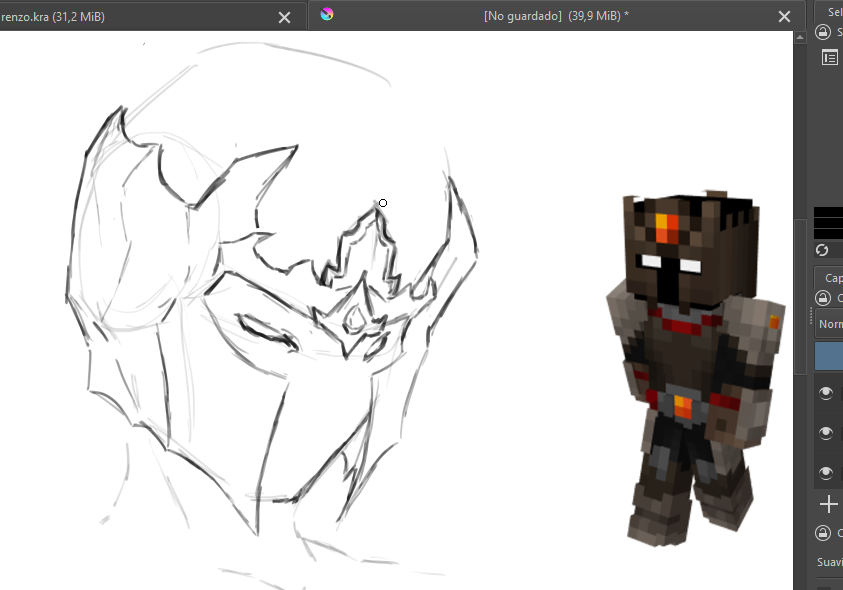Viewport: 843px width, 590px height.
Task: Click the padlock icon beside the blend mode
Action: pos(825,297)
